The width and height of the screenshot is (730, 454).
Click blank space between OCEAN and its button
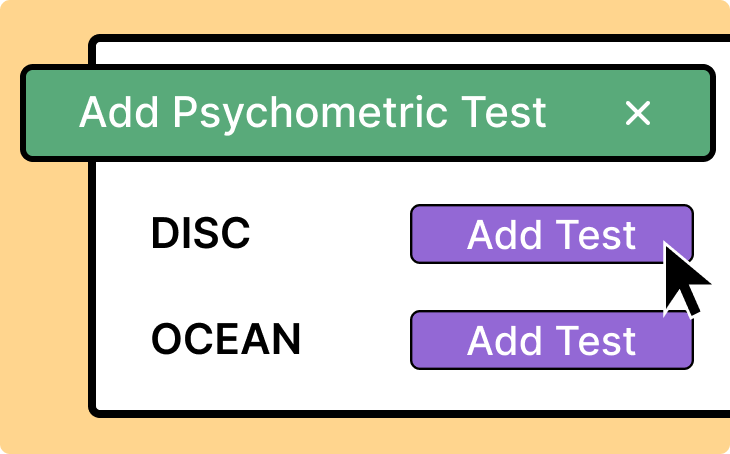point(355,340)
